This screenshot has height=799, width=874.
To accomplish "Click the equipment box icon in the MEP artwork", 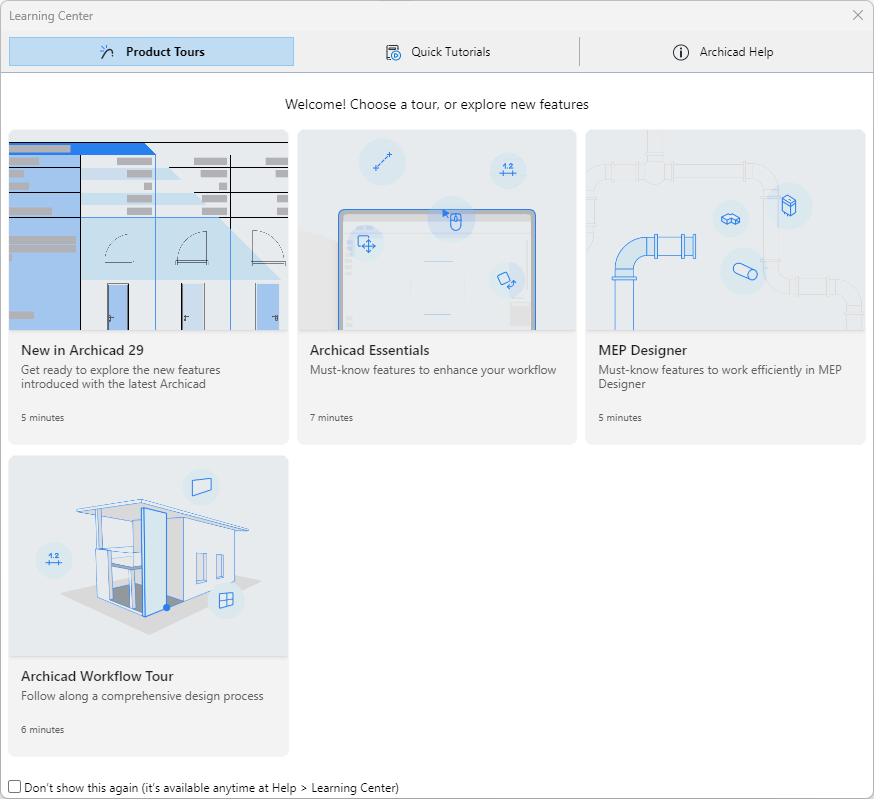I will pos(789,206).
